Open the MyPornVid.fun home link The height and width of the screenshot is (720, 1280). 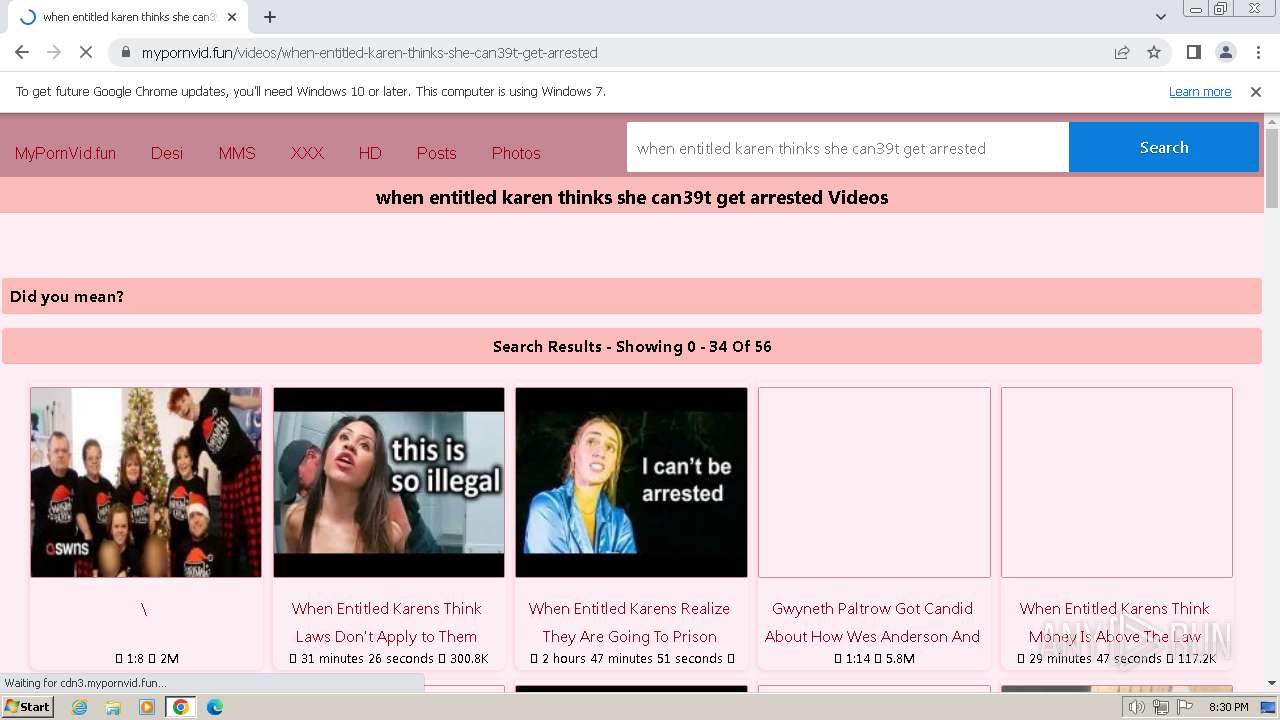coord(65,153)
